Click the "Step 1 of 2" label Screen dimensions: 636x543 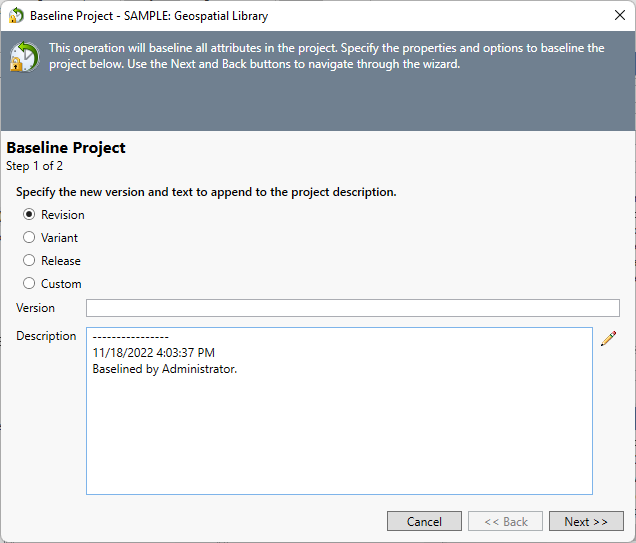tap(35, 166)
